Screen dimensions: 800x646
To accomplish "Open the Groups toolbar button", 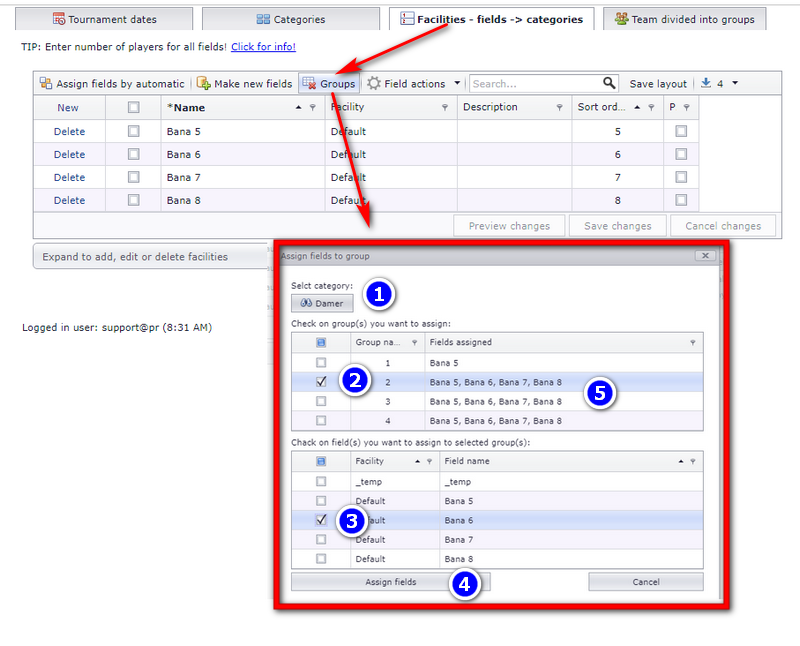I will pyautogui.click(x=329, y=84).
